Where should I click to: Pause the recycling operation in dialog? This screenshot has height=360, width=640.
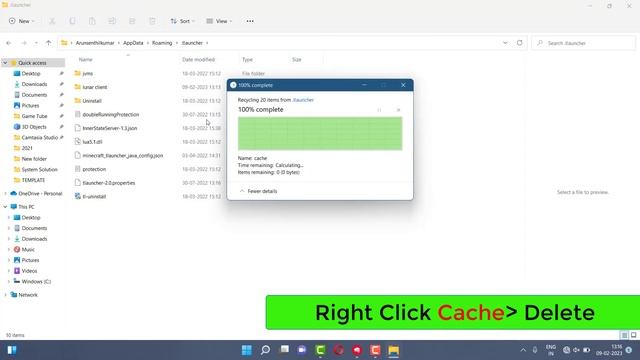click(379, 110)
